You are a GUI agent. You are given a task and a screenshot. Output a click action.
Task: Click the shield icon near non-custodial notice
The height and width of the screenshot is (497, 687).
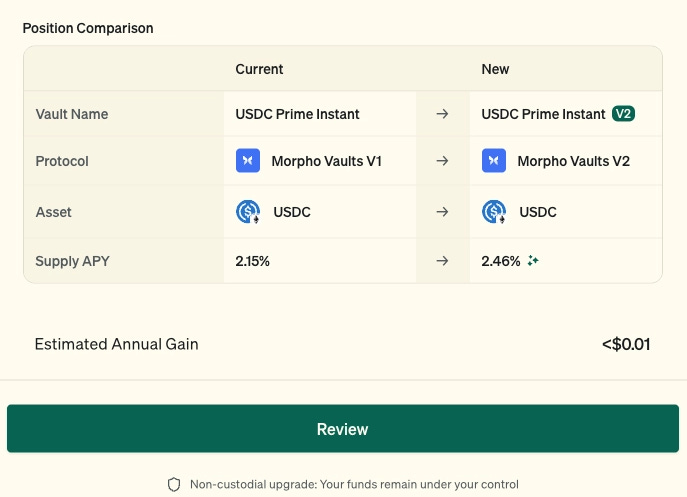click(174, 484)
